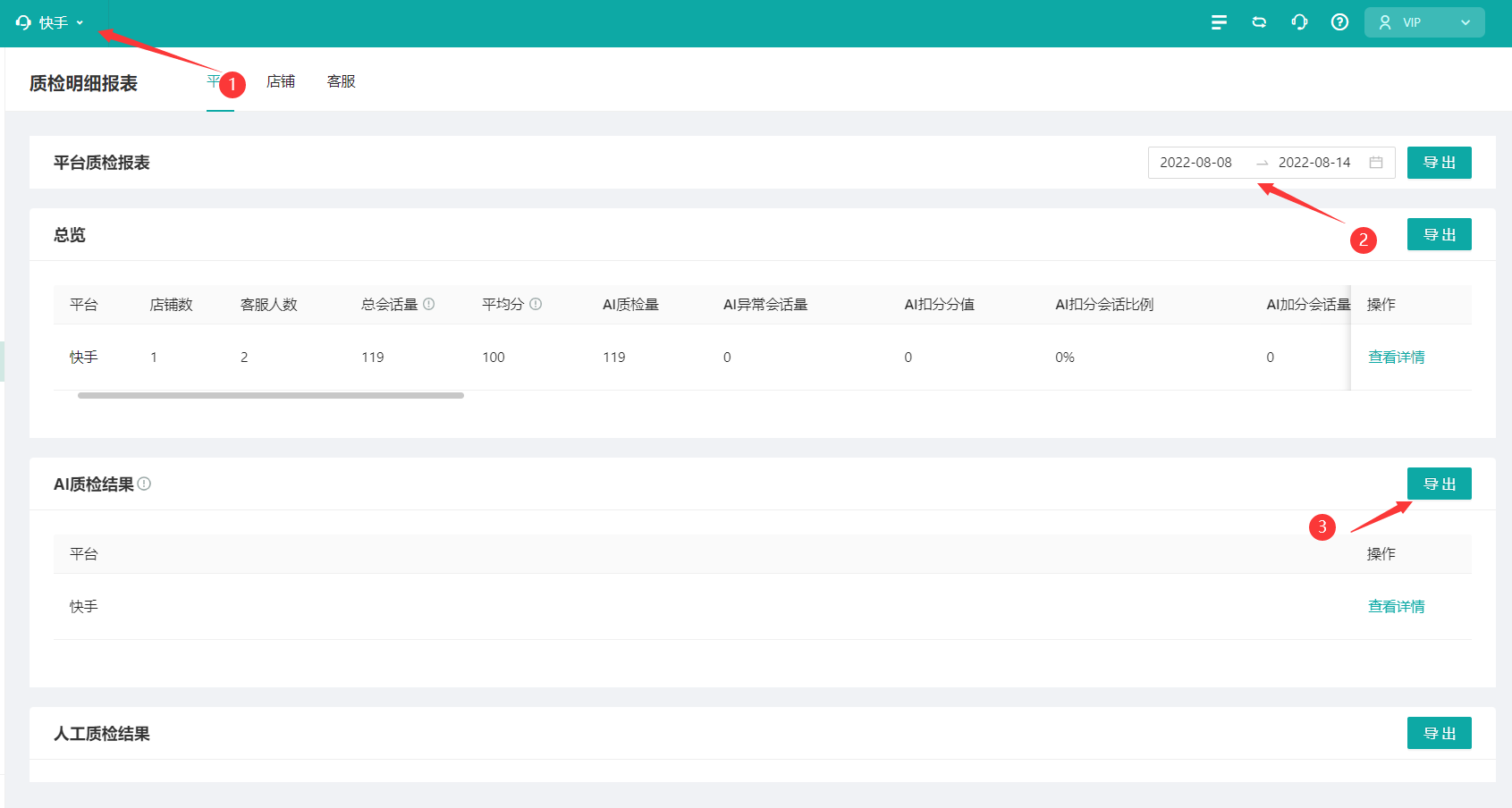This screenshot has height=808, width=1512.
Task: Click the info icon next to 平均分
Action: point(536,304)
